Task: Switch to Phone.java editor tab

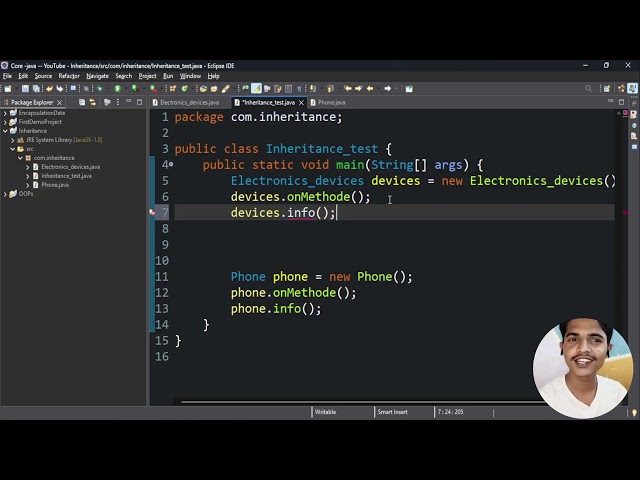Action: (x=331, y=102)
